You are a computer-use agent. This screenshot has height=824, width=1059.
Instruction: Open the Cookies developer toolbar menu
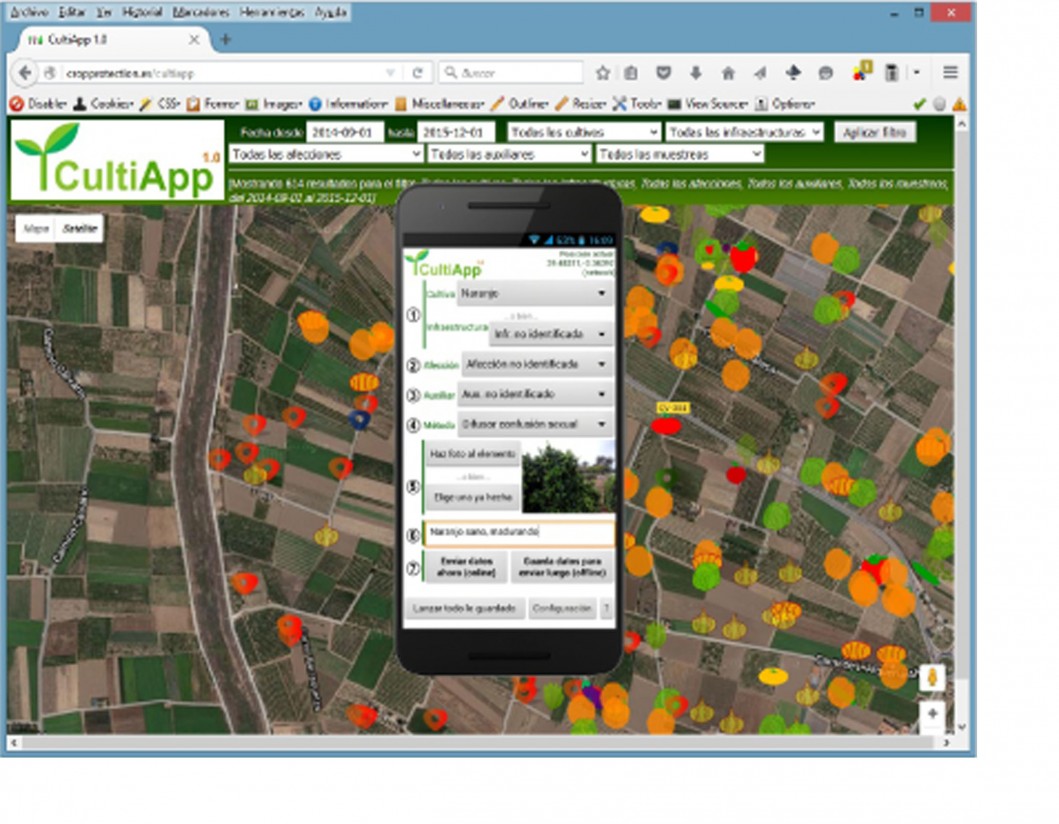point(103,104)
